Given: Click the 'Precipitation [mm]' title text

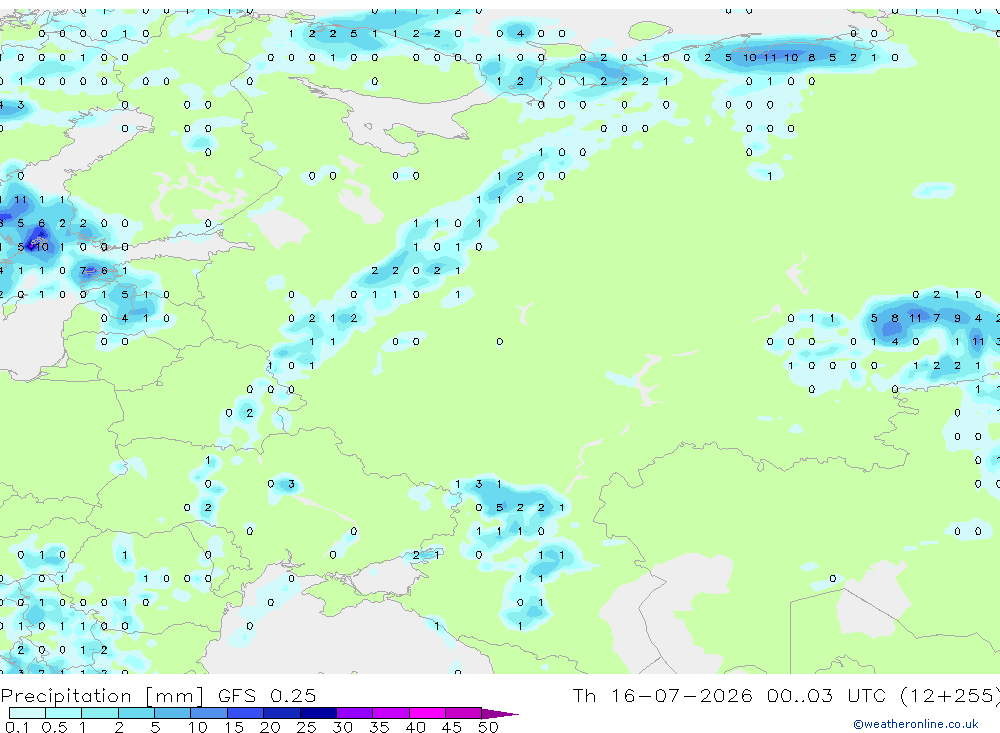Looking at the screenshot, I should (102, 695).
